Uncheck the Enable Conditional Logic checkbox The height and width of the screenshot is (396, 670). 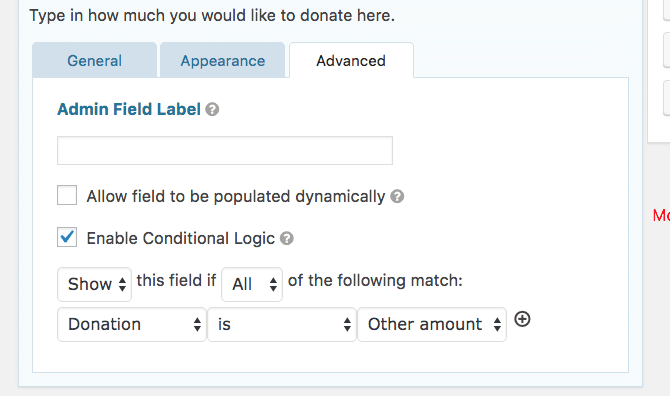(67, 237)
